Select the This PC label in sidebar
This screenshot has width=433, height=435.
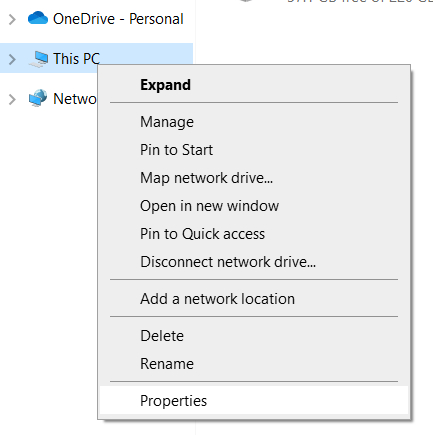click(76, 59)
